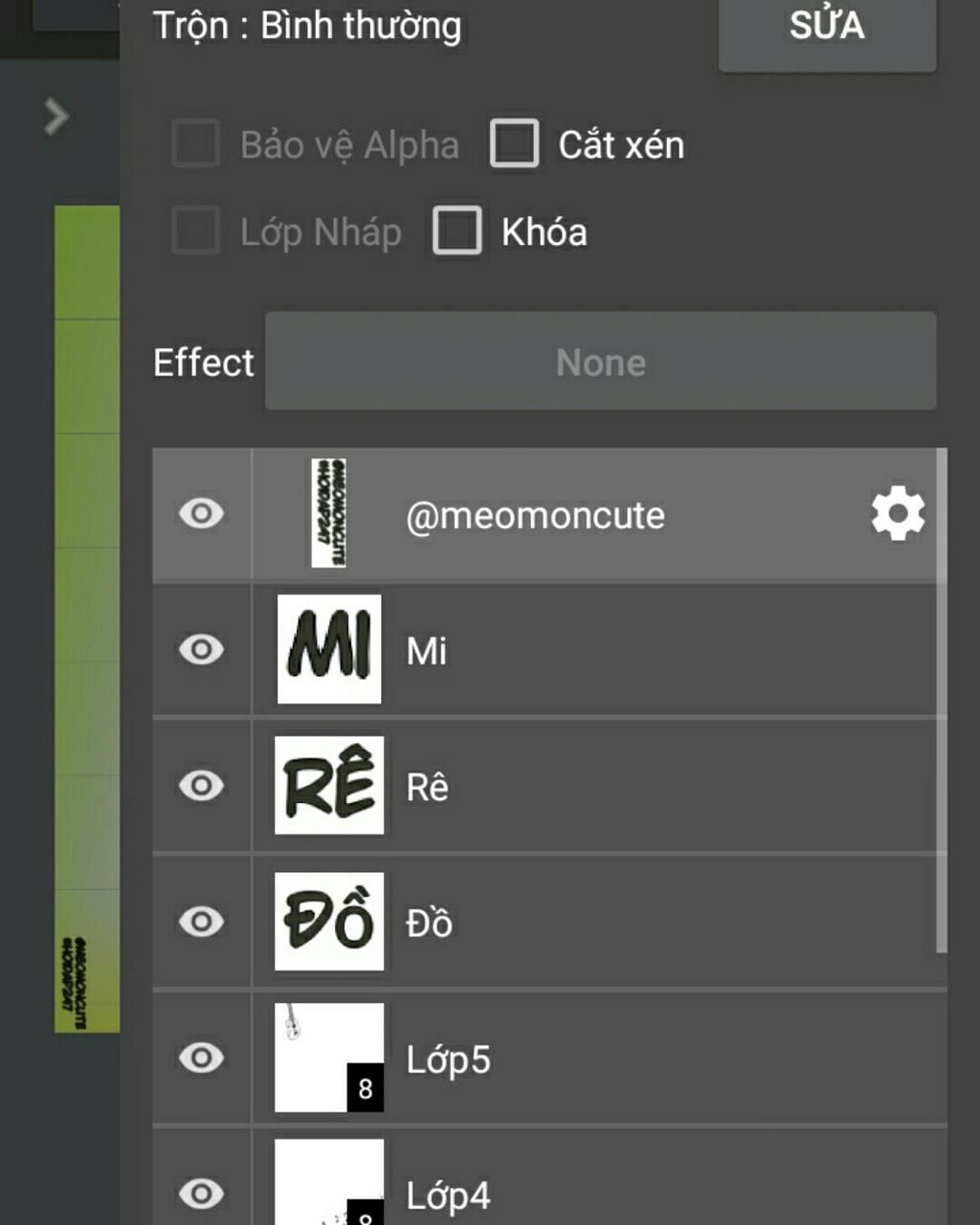The image size is (980, 1225).
Task: Click the layer list scrollbar
Action: 942,701
